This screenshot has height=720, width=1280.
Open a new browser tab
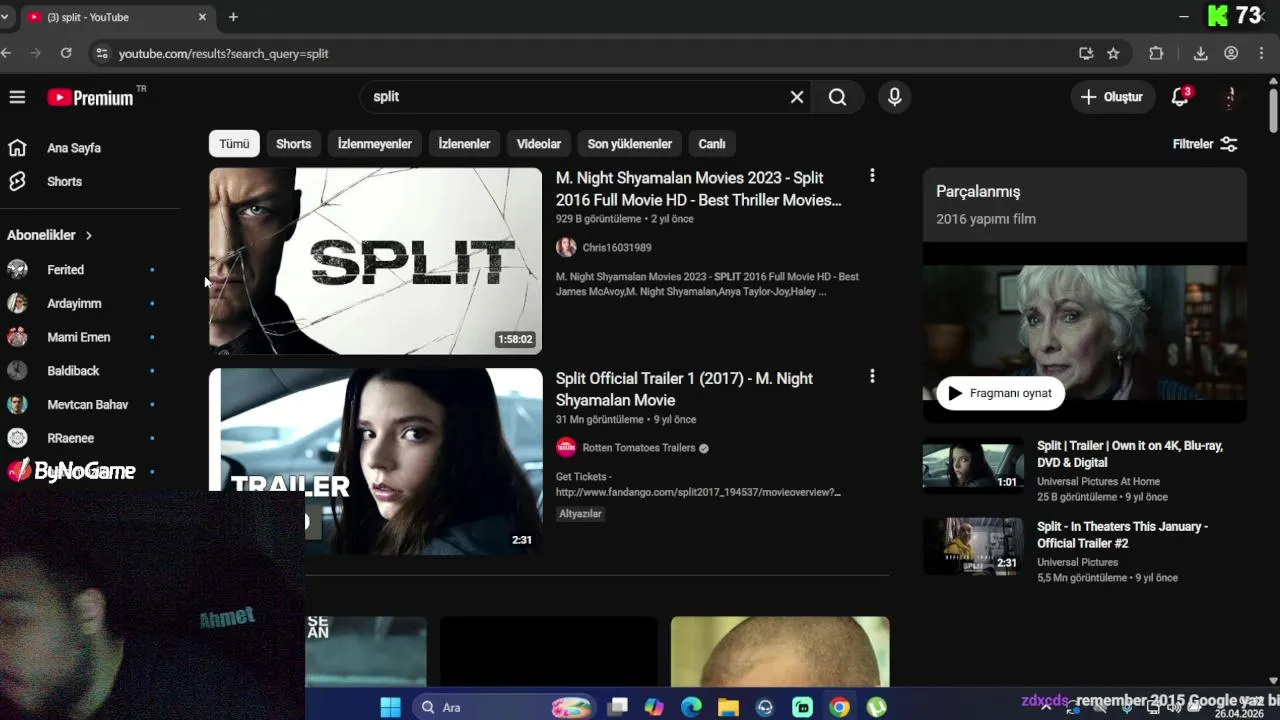click(x=233, y=17)
